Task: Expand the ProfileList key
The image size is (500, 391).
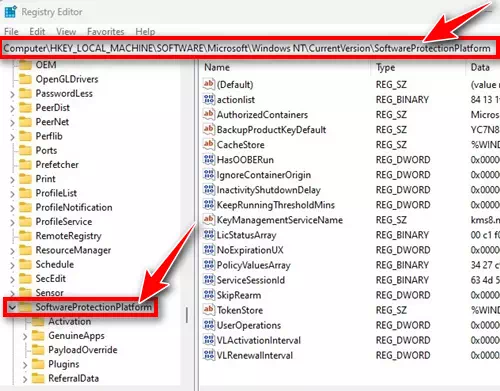Action: pyautogui.click(x=12, y=194)
